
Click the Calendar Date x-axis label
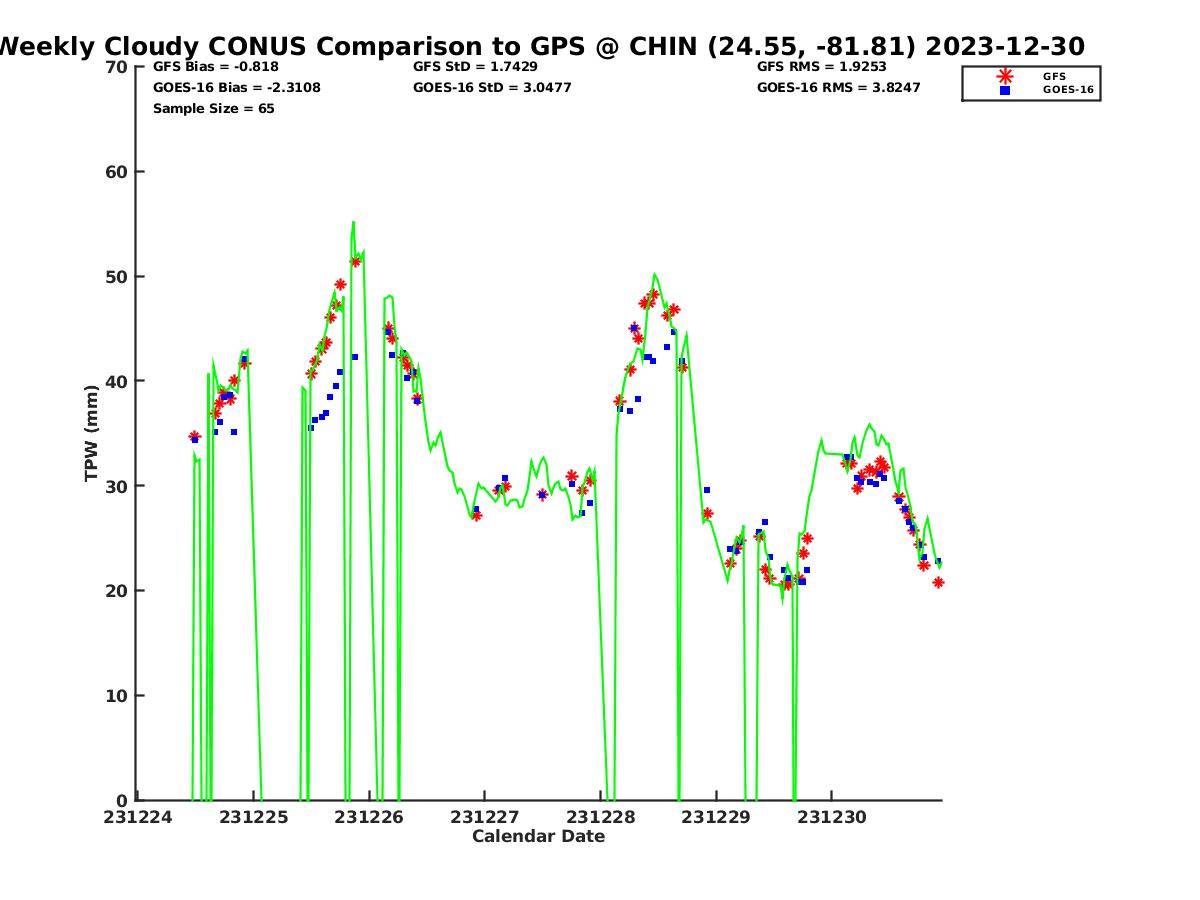click(538, 837)
